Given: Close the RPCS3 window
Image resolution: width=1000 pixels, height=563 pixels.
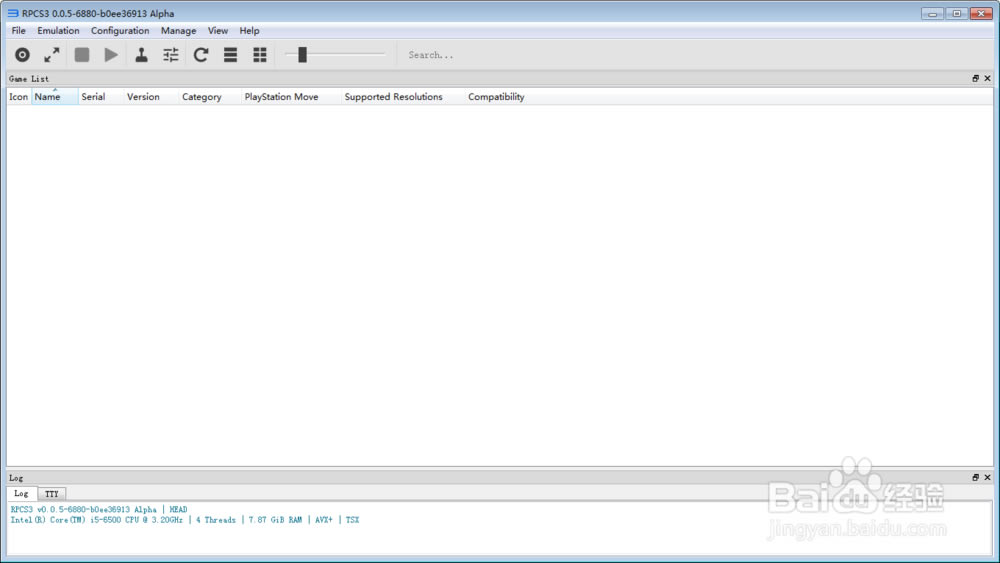Looking at the screenshot, I should pyautogui.click(x=981, y=13).
